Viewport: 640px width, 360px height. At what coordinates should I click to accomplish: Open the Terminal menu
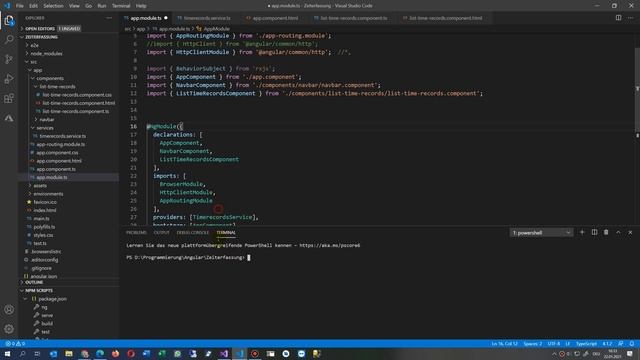(x=121, y=6)
